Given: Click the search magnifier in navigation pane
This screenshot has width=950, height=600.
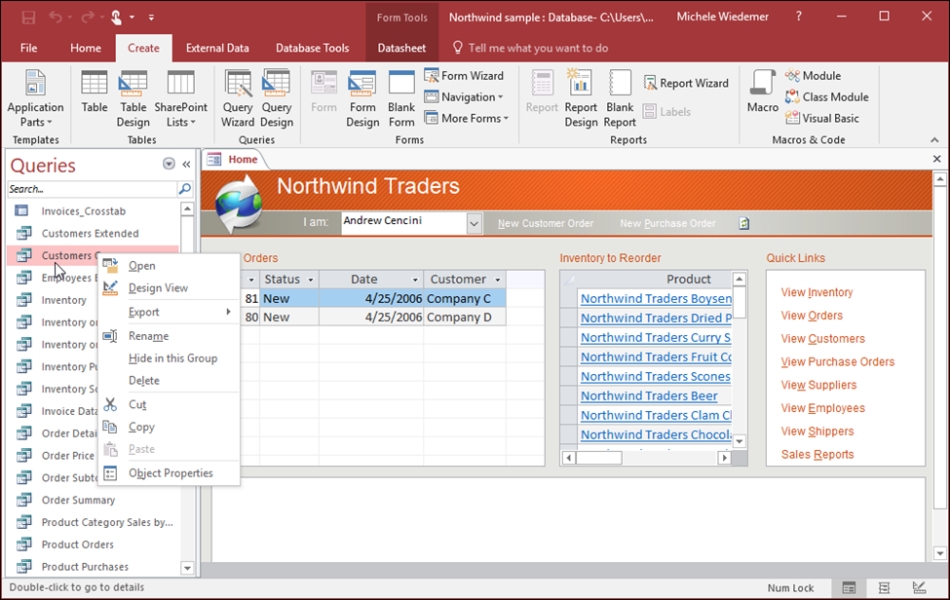Looking at the screenshot, I should (185, 189).
